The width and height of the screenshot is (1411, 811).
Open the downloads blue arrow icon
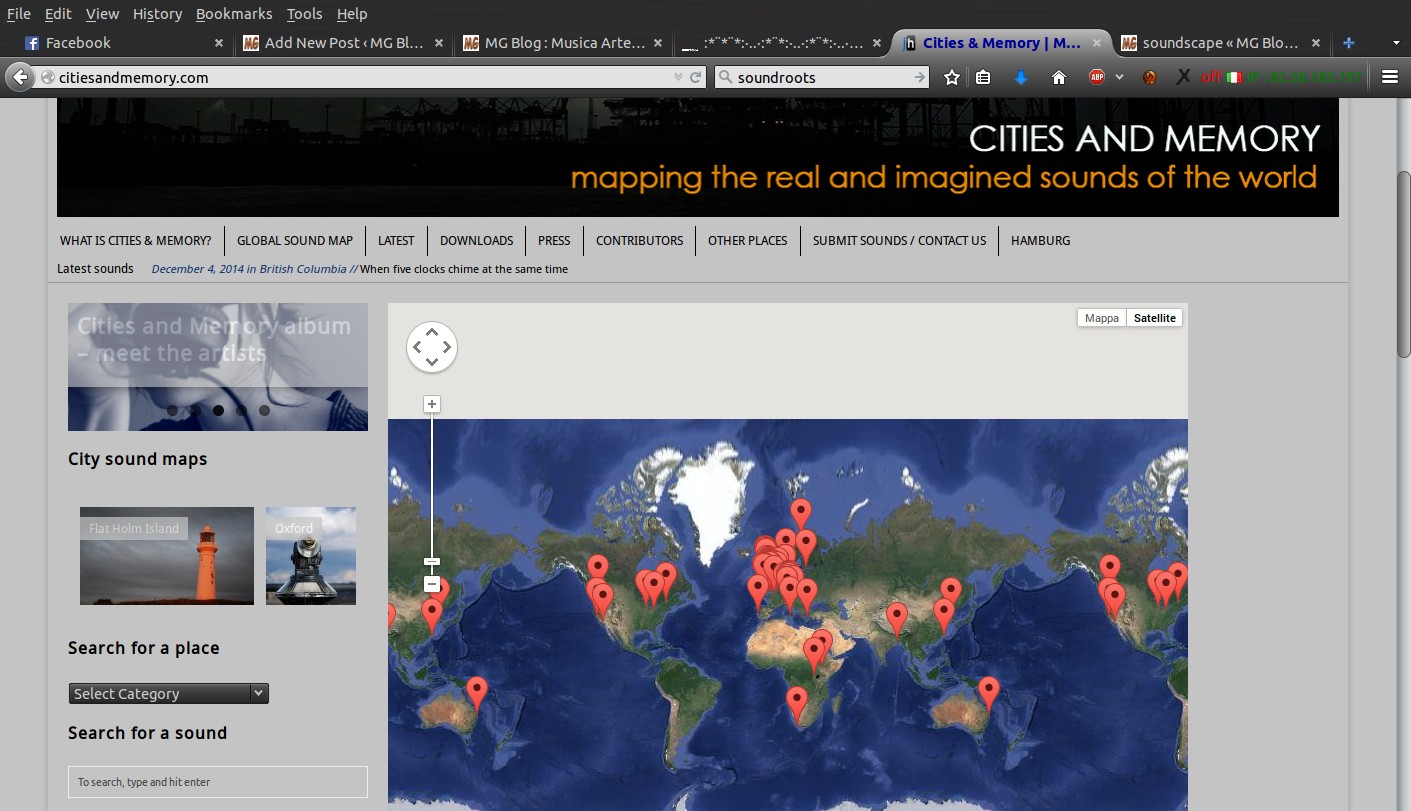point(1021,77)
